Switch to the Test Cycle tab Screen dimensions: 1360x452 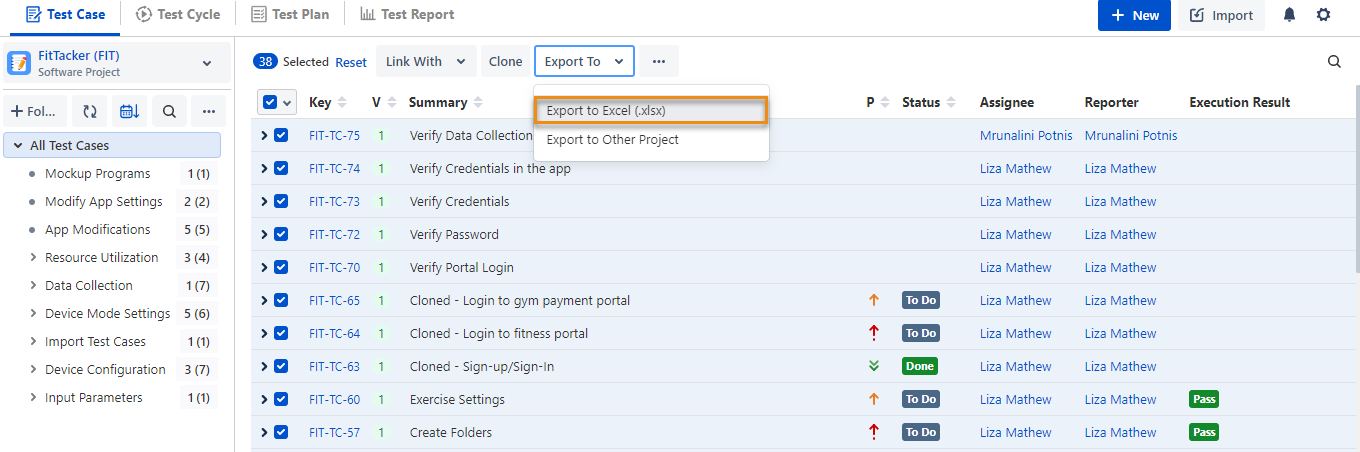coord(178,14)
